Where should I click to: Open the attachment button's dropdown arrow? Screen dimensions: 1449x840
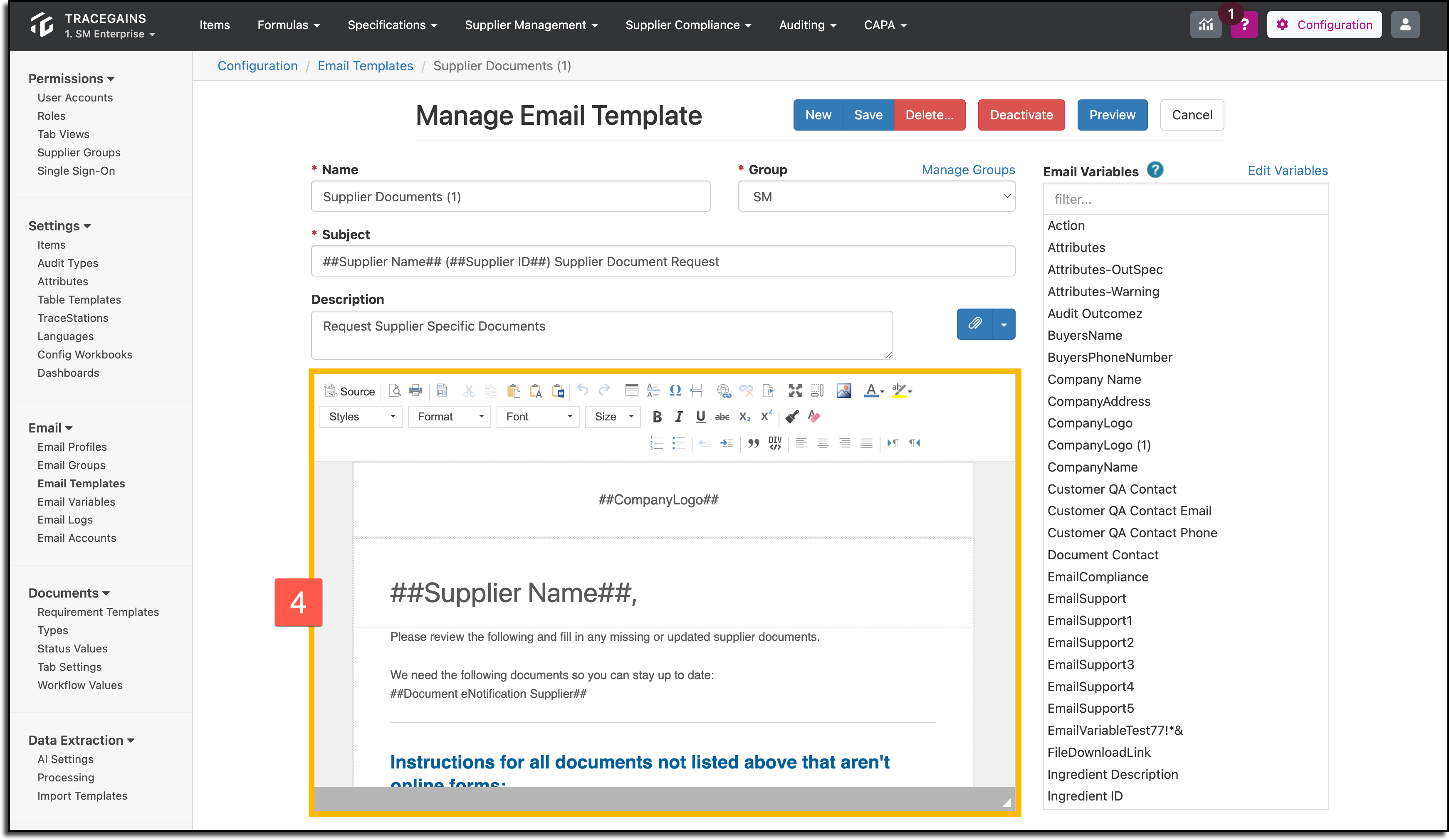click(1004, 324)
